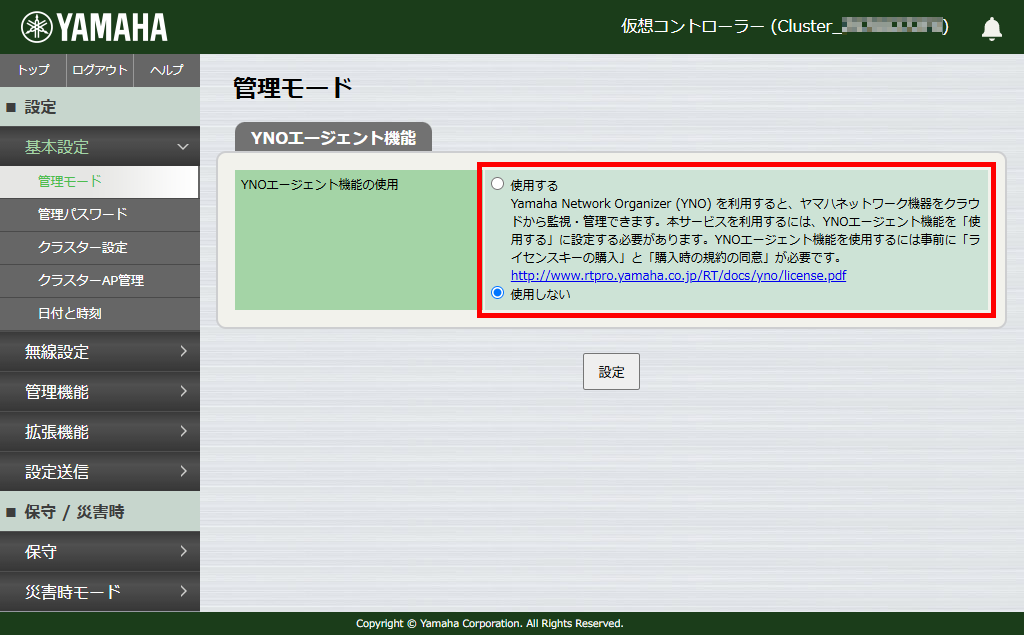Click the 仮想コントローラー cluster title
1024x635 pixels.
pyautogui.click(x=784, y=26)
